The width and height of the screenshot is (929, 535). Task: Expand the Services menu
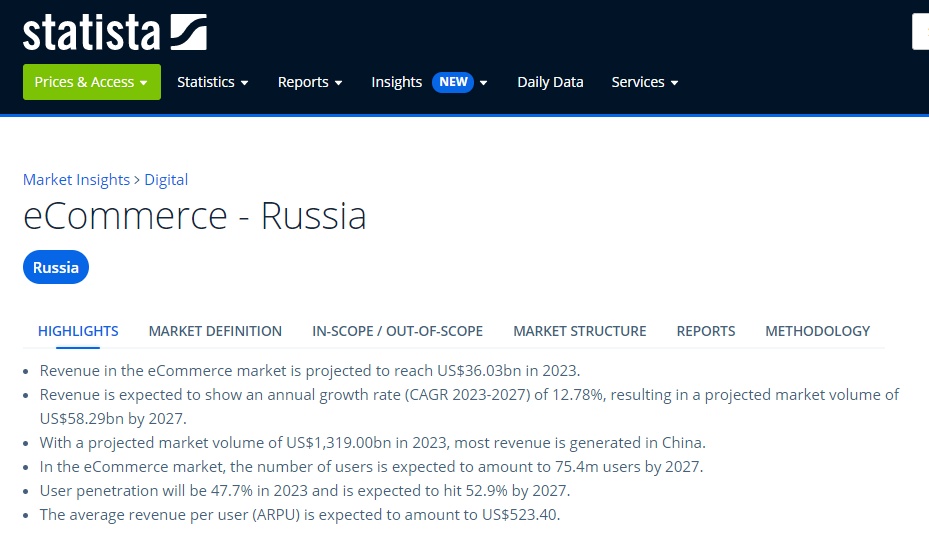(645, 82)
